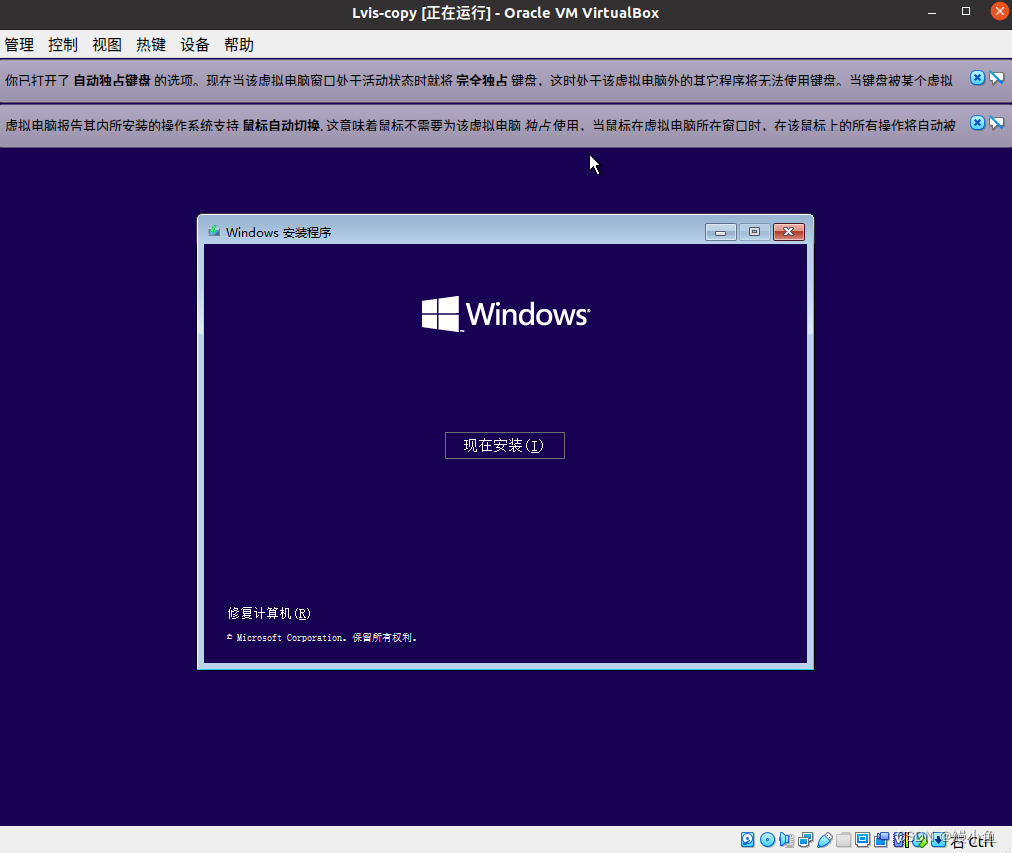This screenshot has height=853, width=1012.
Task: Click the network adapter status icon
Action: (x=805, y=839)
